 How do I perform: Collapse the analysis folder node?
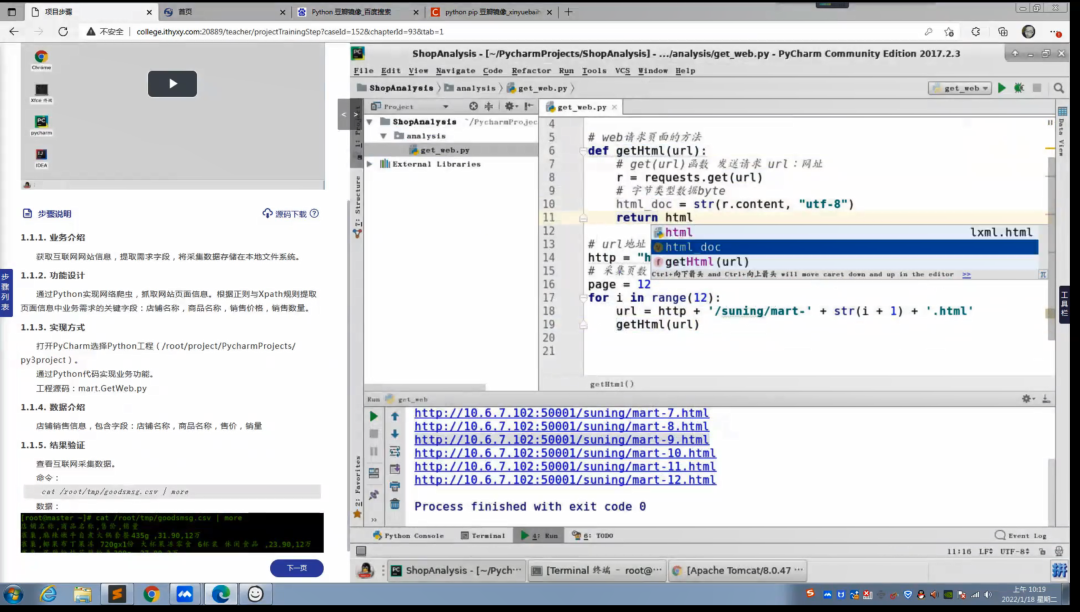384,136
